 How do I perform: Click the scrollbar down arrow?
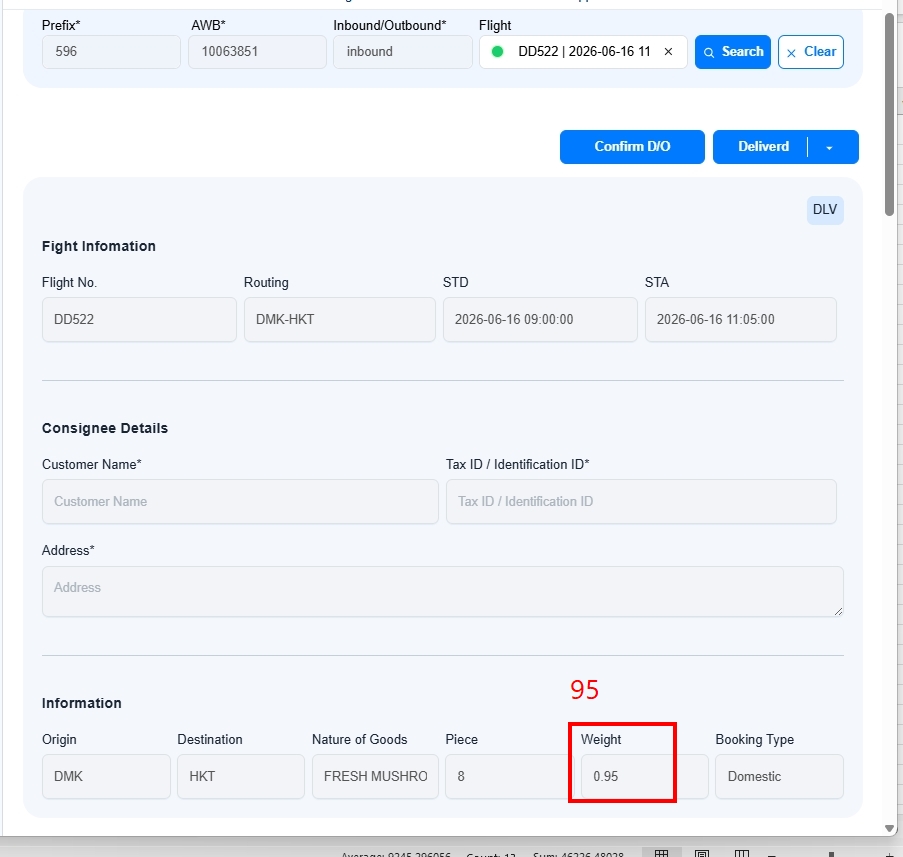click(889, 828)
